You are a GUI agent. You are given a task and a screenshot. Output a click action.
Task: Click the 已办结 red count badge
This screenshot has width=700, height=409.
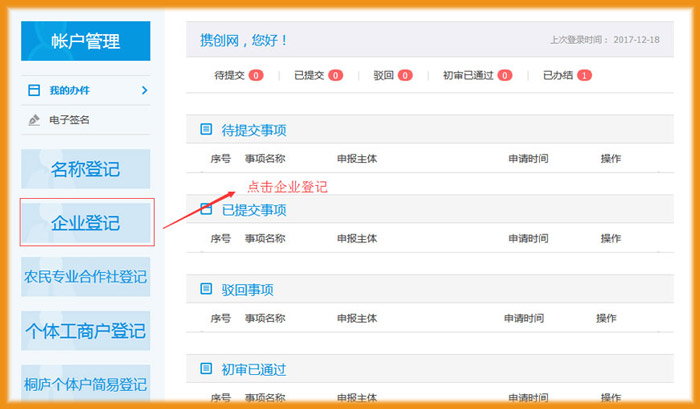pyautogui.click(x=584, y=75)
